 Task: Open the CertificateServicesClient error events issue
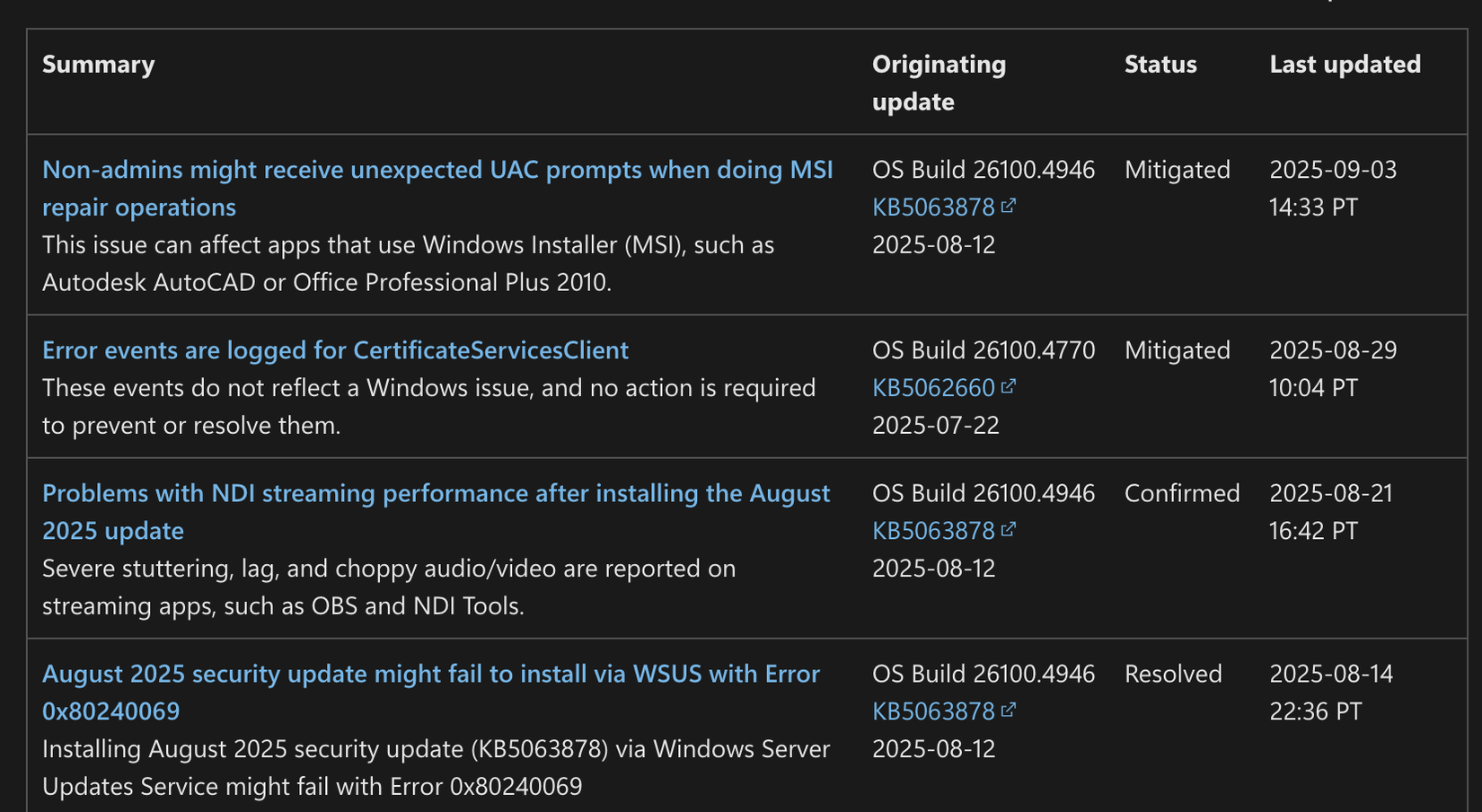pos(335,349)
